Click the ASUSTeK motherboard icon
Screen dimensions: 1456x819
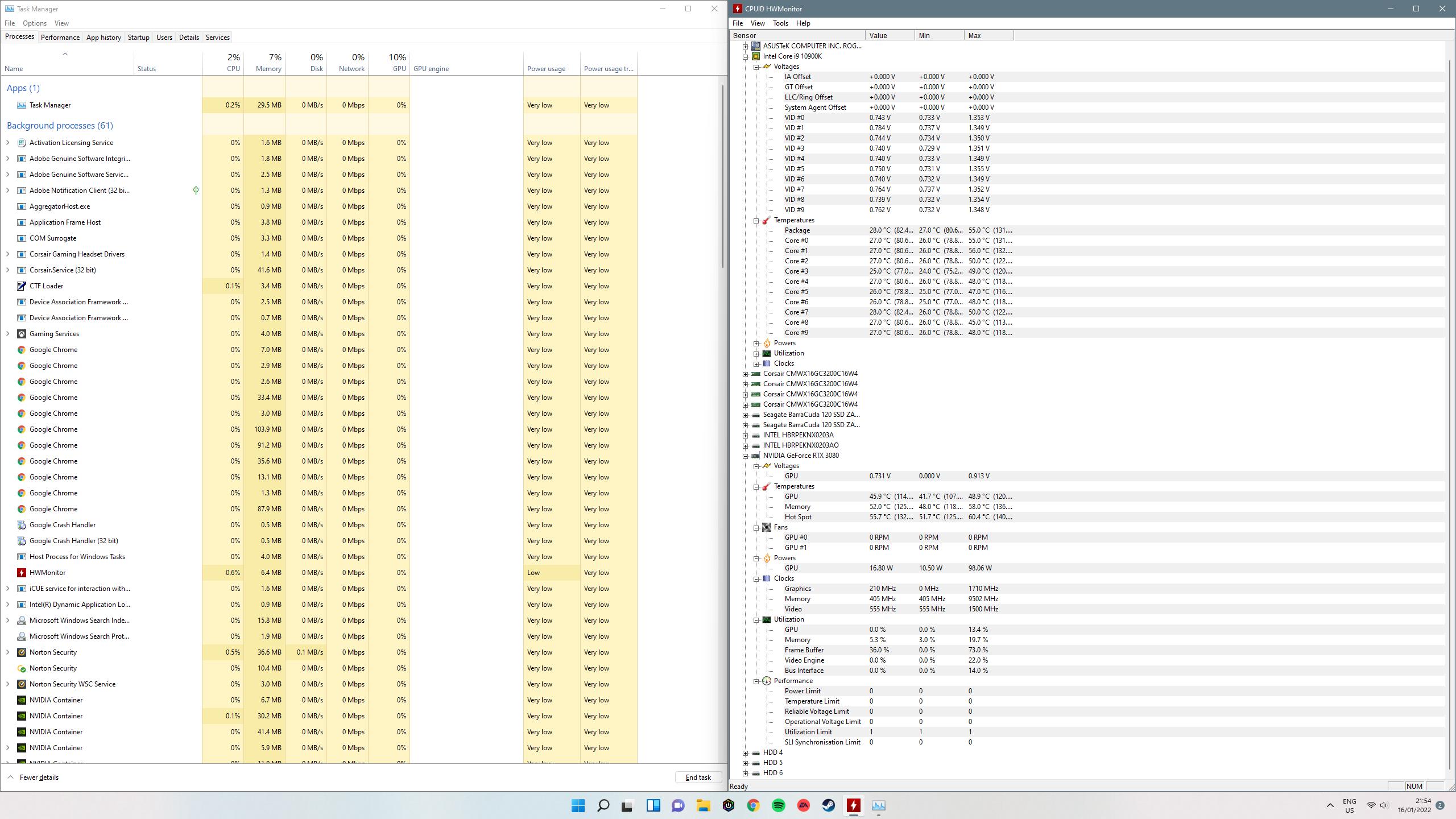coord(756,46)
